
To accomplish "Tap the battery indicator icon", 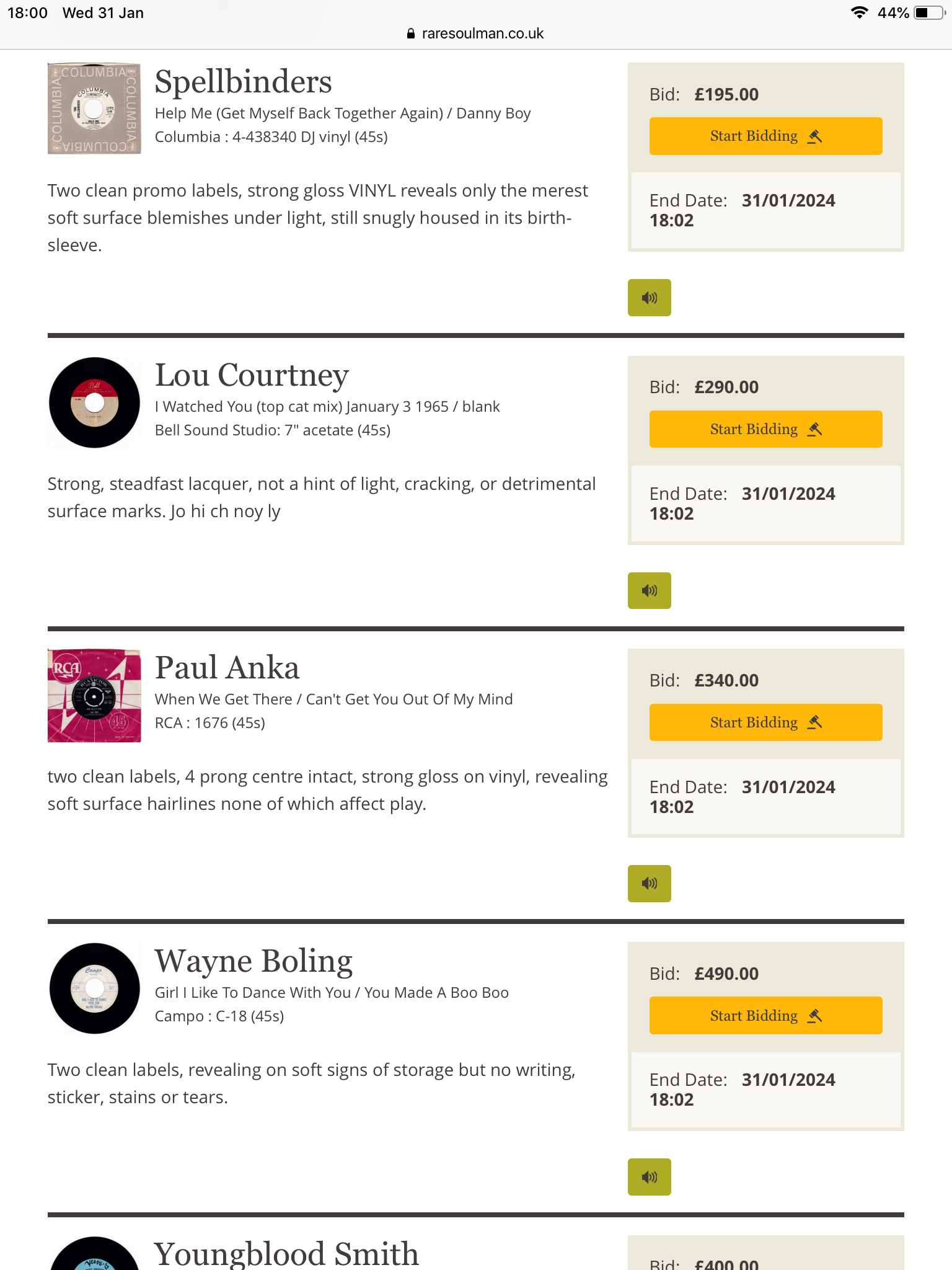I will point(930,13).
